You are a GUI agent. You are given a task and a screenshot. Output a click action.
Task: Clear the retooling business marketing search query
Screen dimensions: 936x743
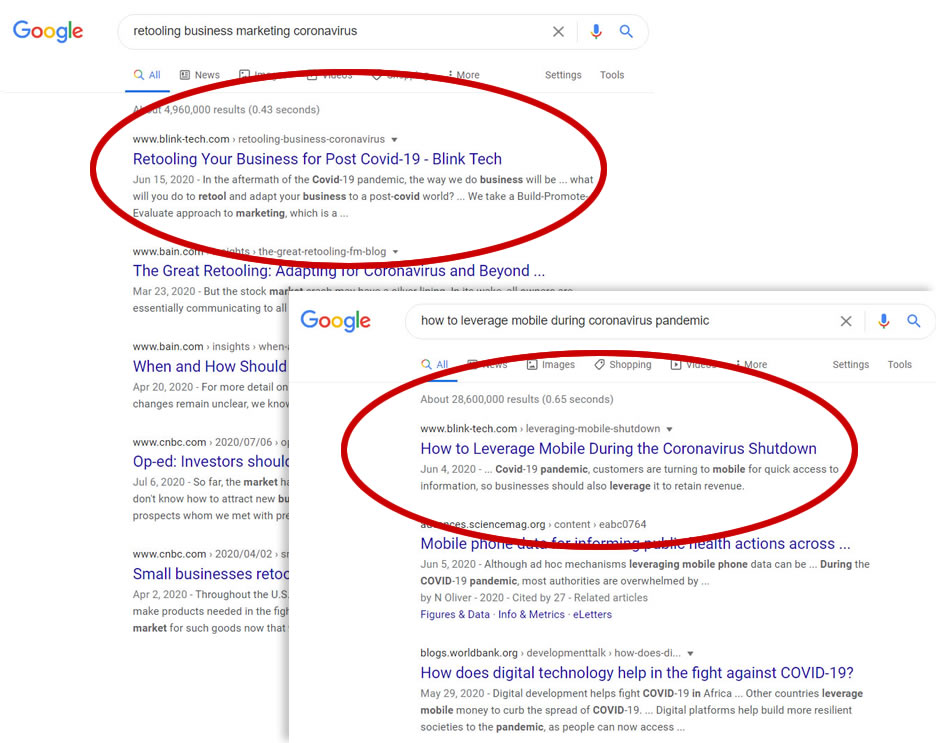point(558,32)
